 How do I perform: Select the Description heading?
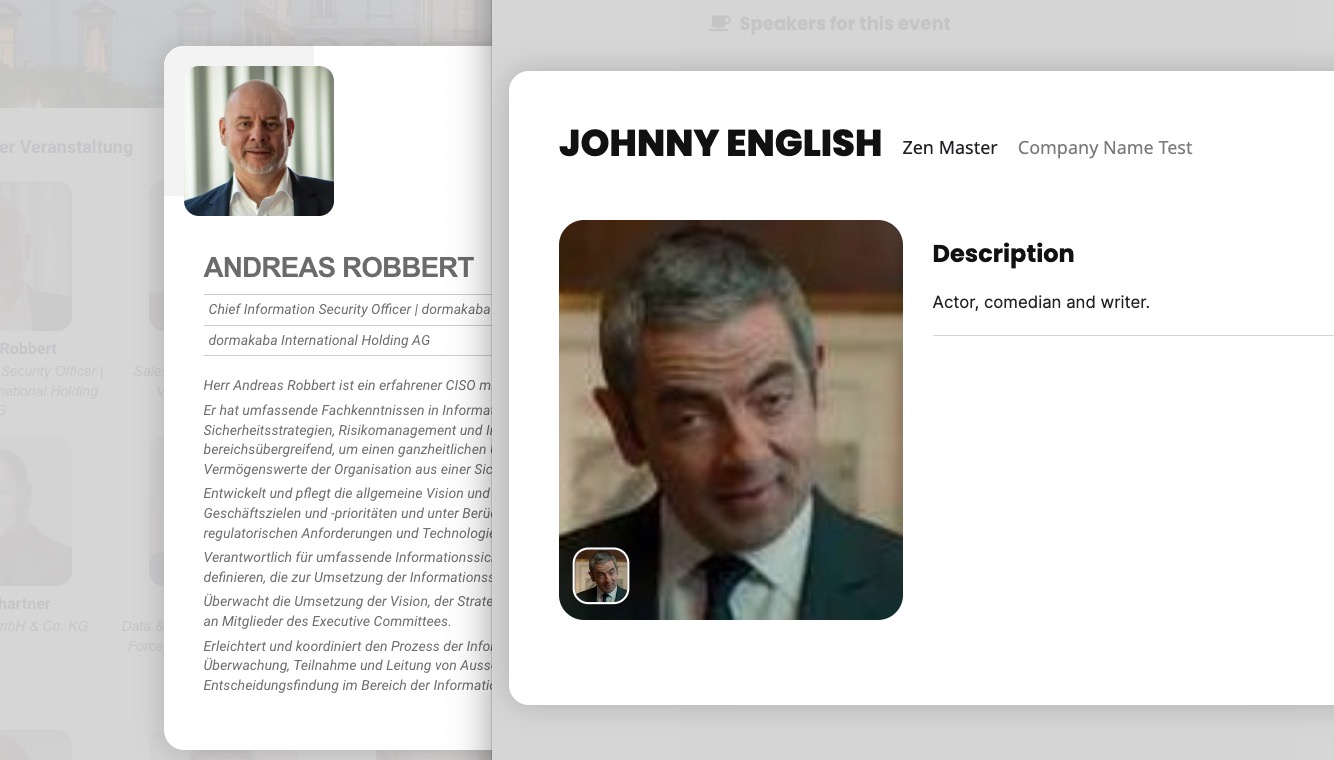[1003, 254]
